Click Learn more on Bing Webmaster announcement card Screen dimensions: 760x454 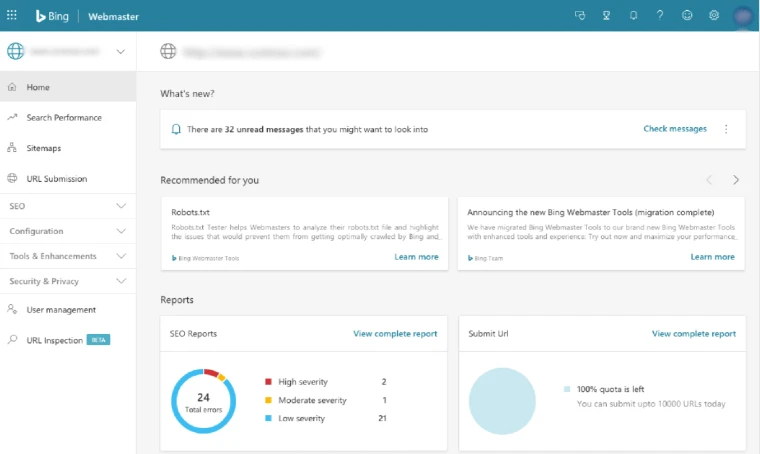point(712,257)
